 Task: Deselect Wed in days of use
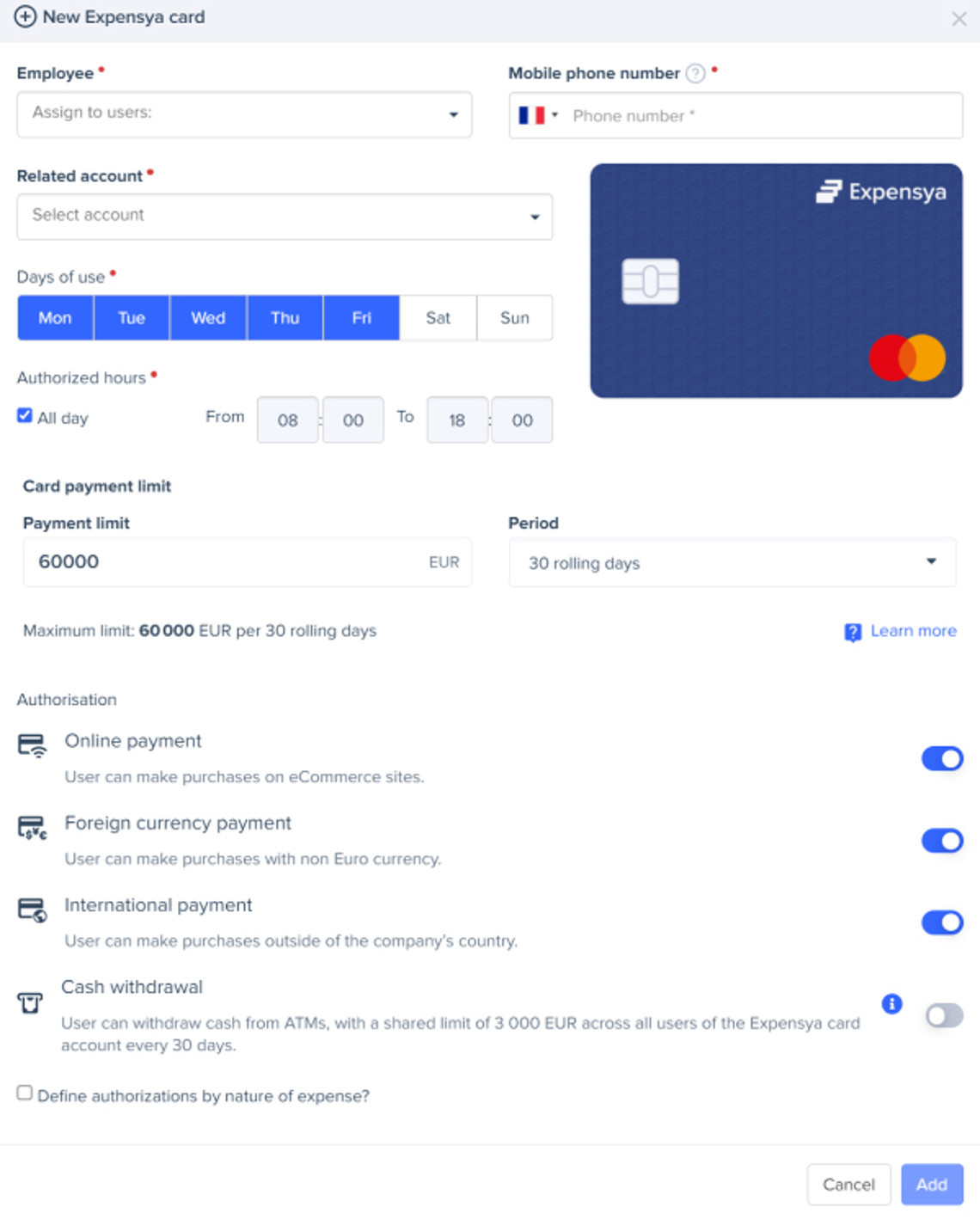click(x=208, y=318)
